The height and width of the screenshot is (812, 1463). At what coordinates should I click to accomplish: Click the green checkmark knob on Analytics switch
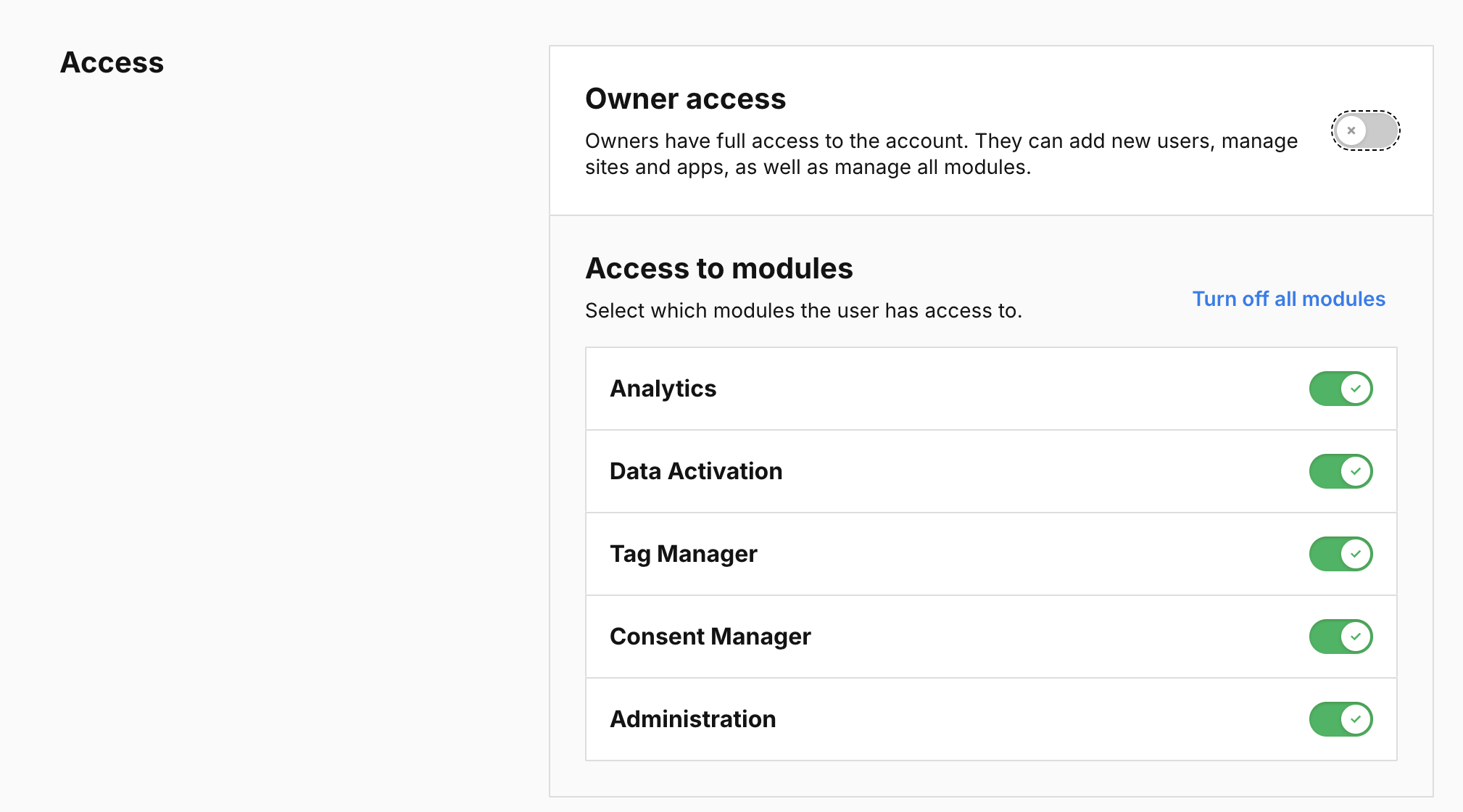coord(1356,389)
